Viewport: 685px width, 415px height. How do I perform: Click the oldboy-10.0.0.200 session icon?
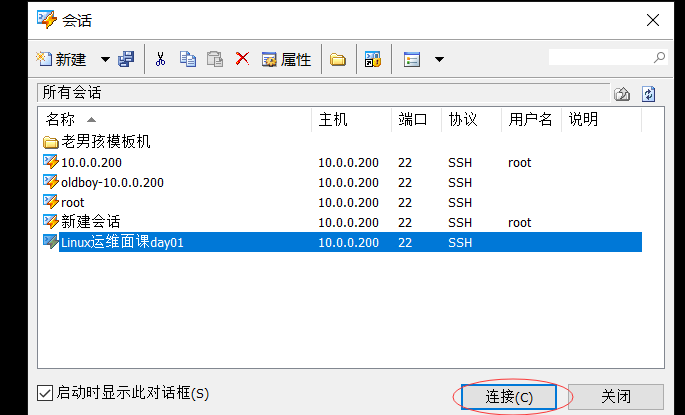click(x=51, y=182)
